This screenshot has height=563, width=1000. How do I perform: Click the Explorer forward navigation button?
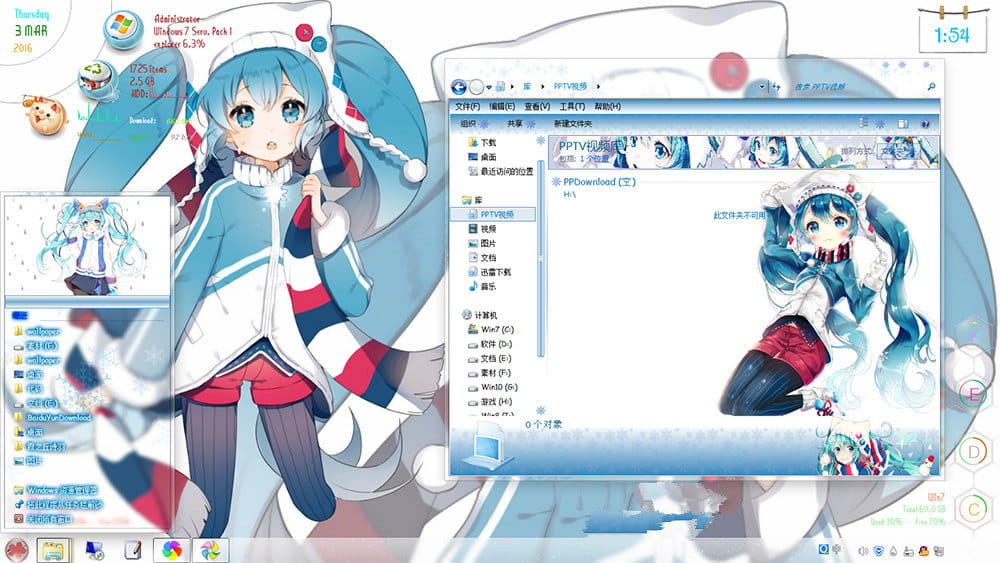476,87
